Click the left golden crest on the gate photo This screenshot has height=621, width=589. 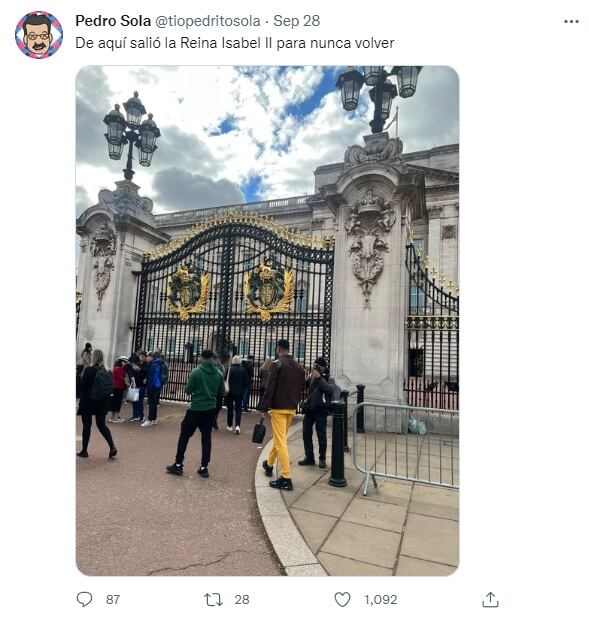click(x=187, y=291)
